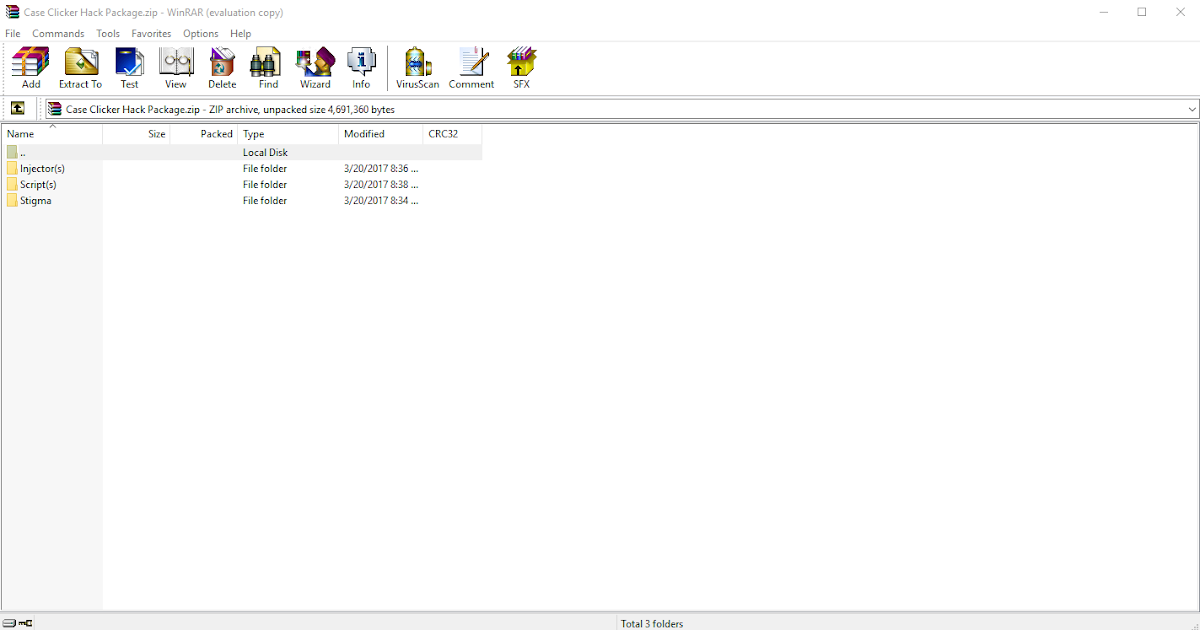The height and width of the screenshot is (630, 1200).
Task: Go up one level with arrow button
Action: pos(17,109)
